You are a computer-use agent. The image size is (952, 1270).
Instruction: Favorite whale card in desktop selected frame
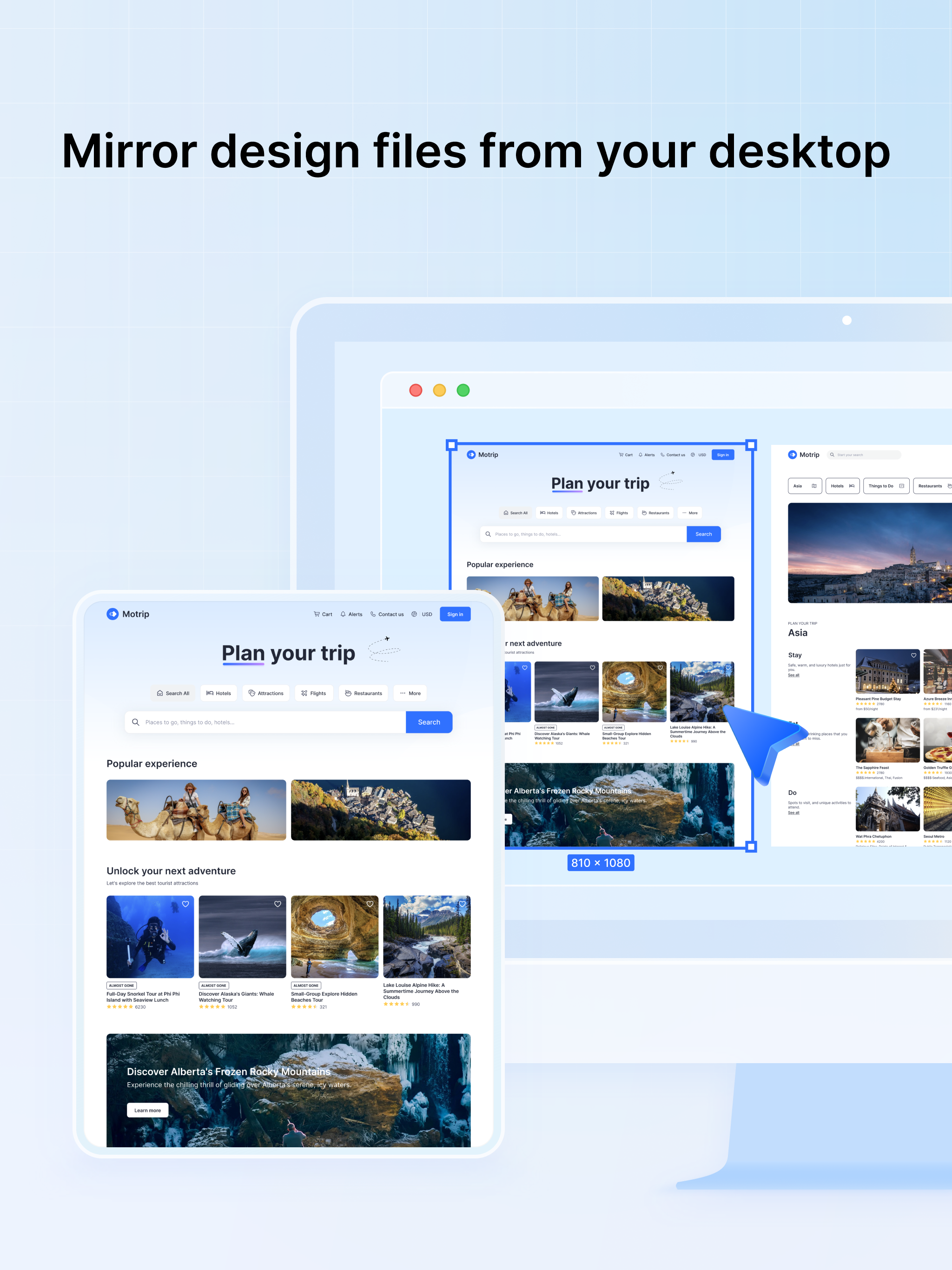pyautogui.click(x=593, y=668)
